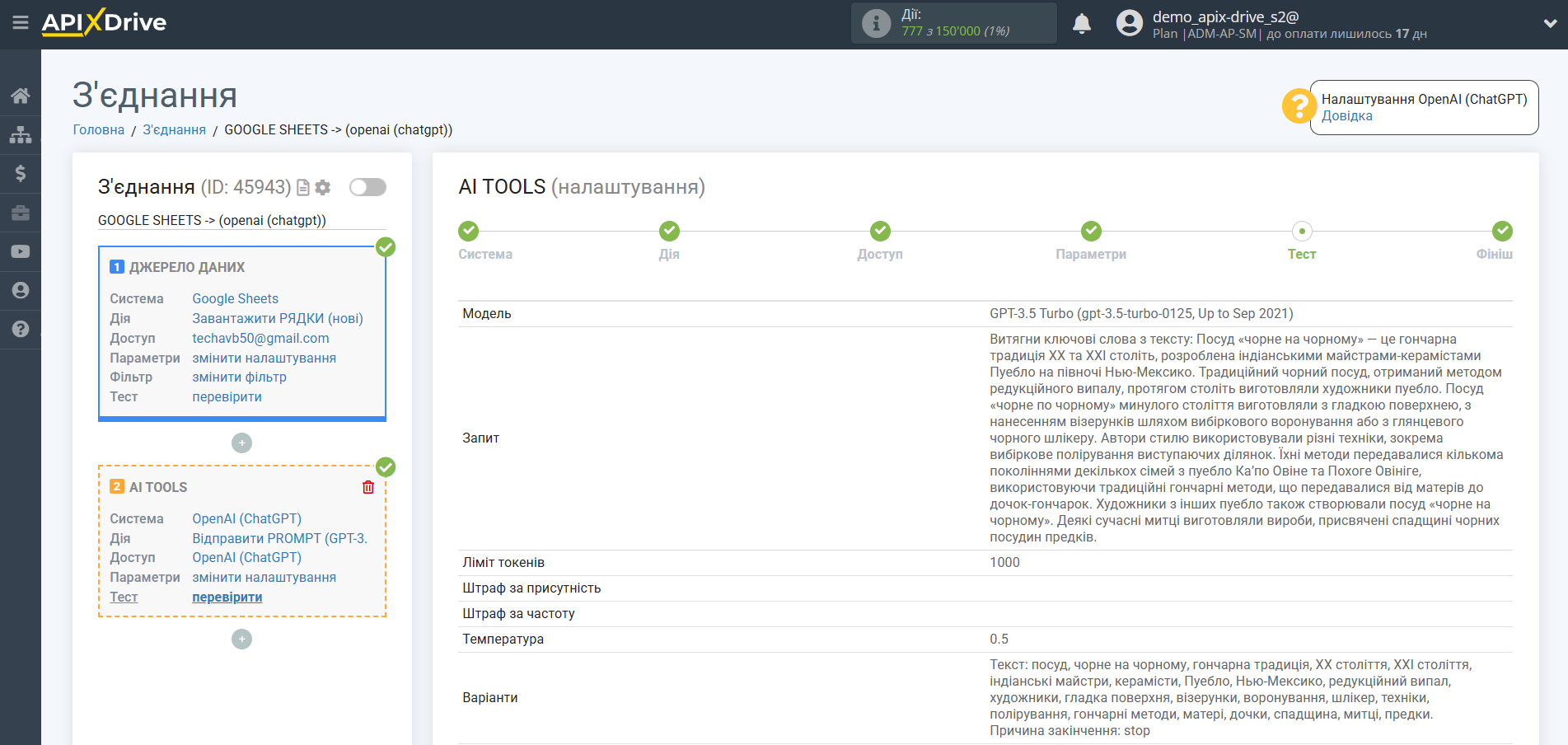The width and height of the screenshot is (1568, 745).
Task: Open connection settings gear icon
Action: click(323, 188)
